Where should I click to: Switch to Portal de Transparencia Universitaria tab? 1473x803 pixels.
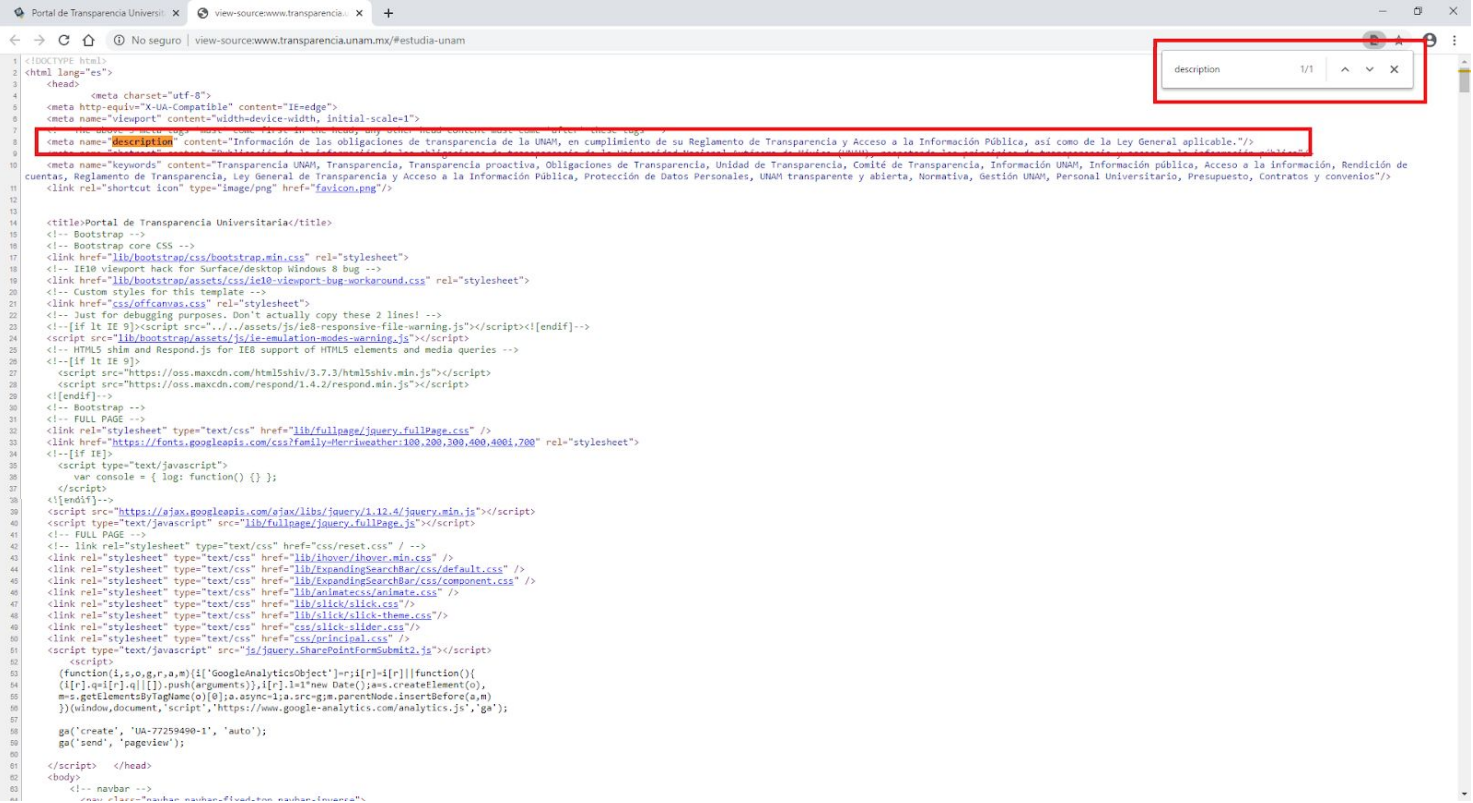95,13
